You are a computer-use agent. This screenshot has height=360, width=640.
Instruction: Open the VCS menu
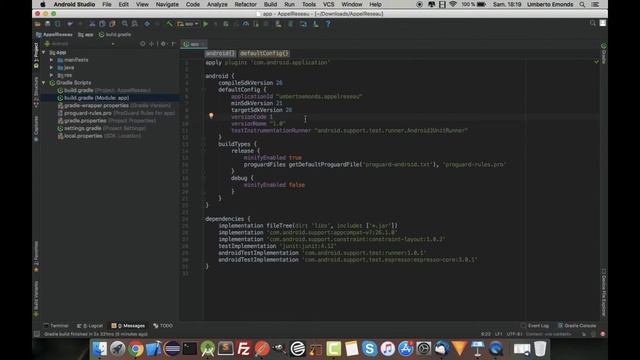click(329, 4)
